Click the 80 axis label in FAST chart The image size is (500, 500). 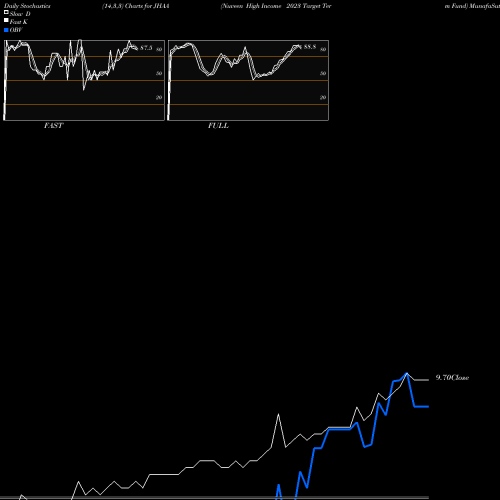(159, 49)
